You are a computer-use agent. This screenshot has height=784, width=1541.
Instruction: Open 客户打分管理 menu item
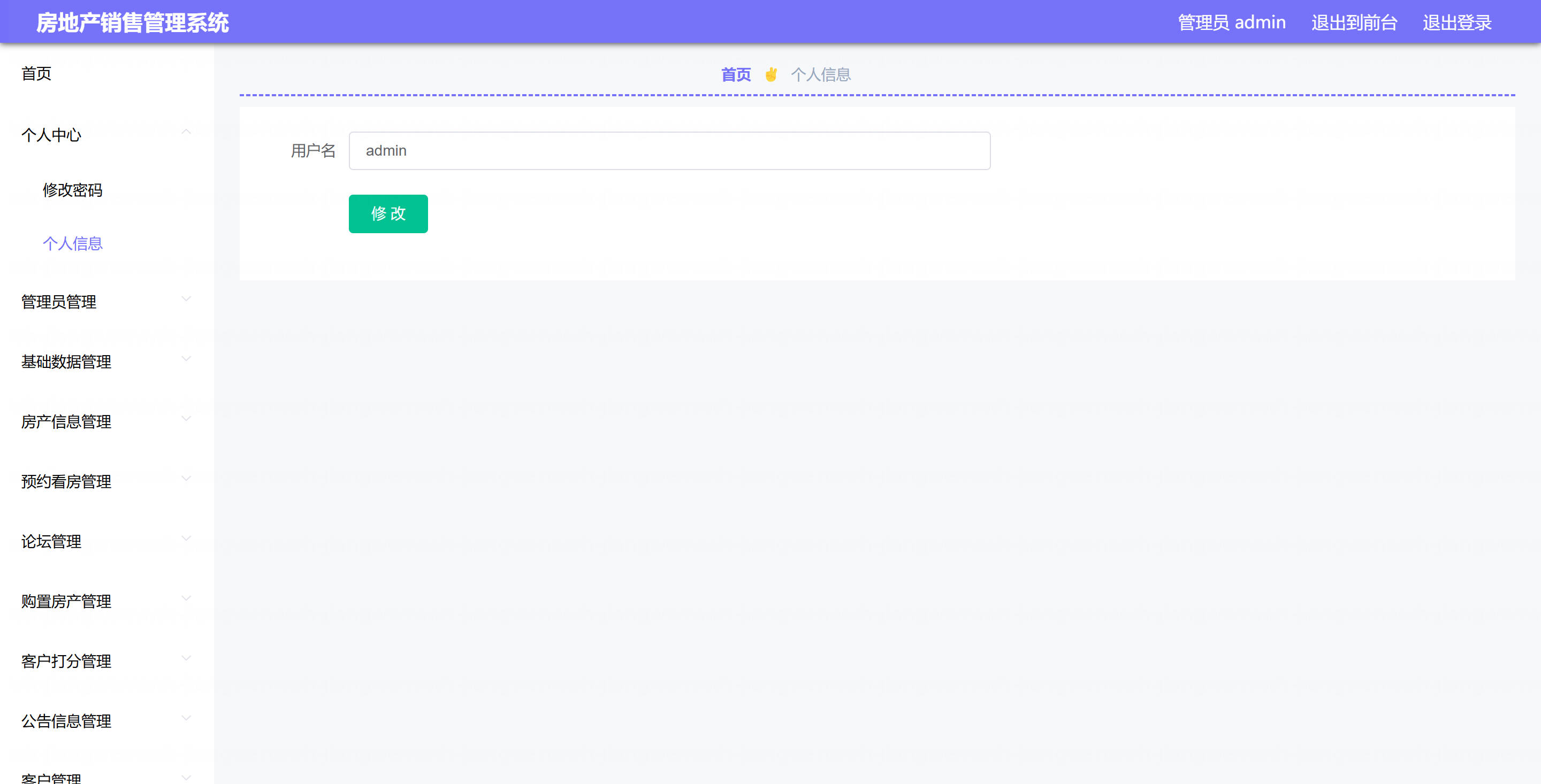(66, 661)
